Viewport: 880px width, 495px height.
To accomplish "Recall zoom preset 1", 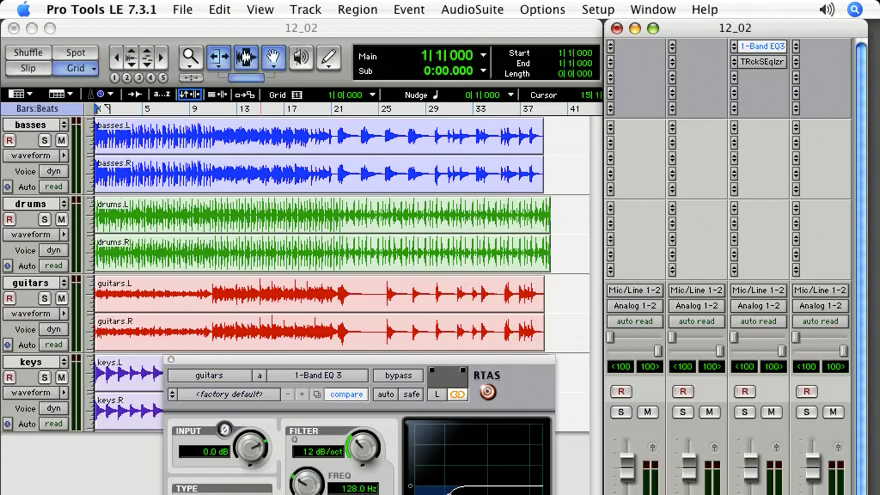I will [x=114, y=77].
